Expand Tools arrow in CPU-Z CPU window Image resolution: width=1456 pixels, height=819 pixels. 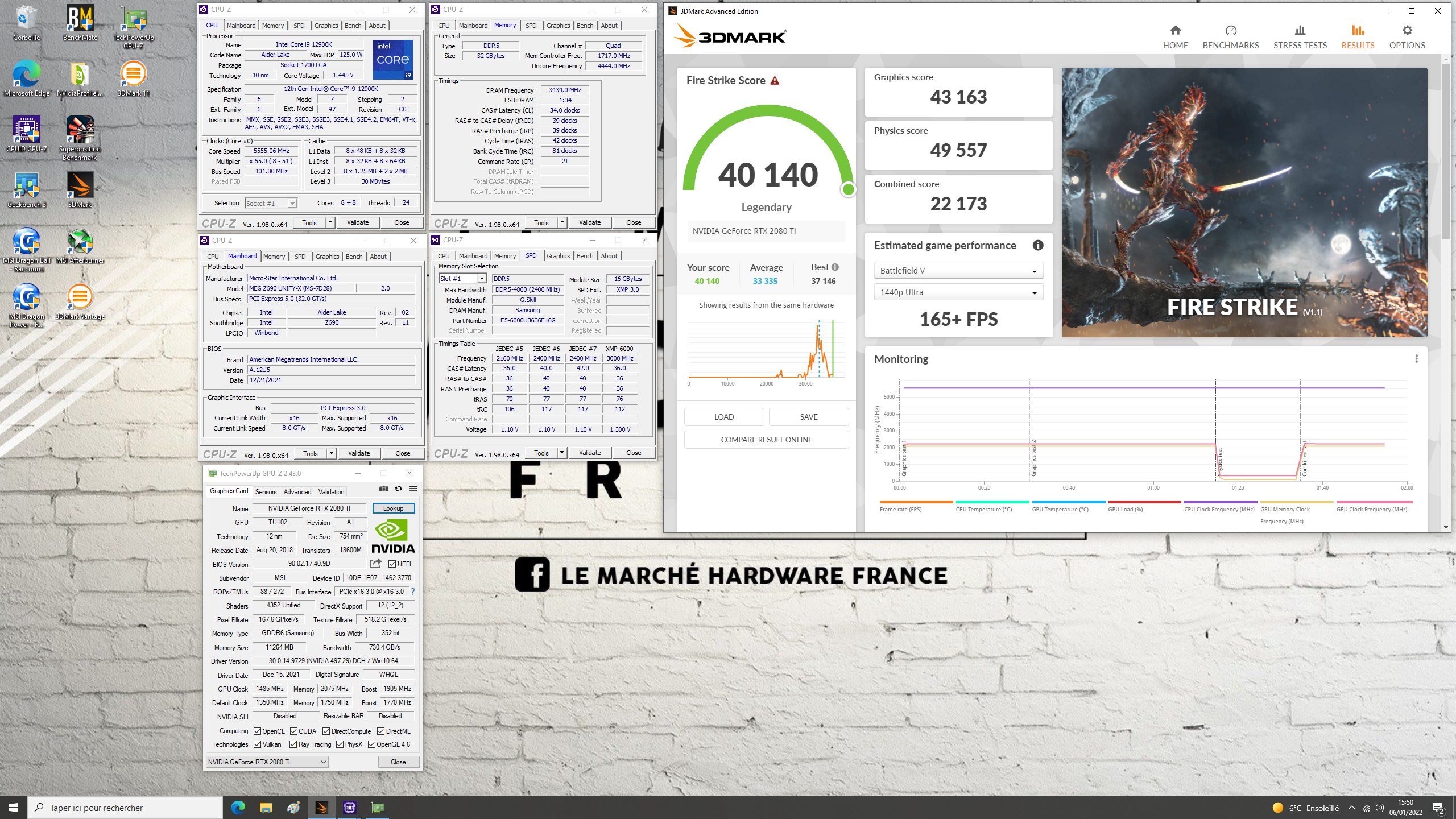point(330,222)
